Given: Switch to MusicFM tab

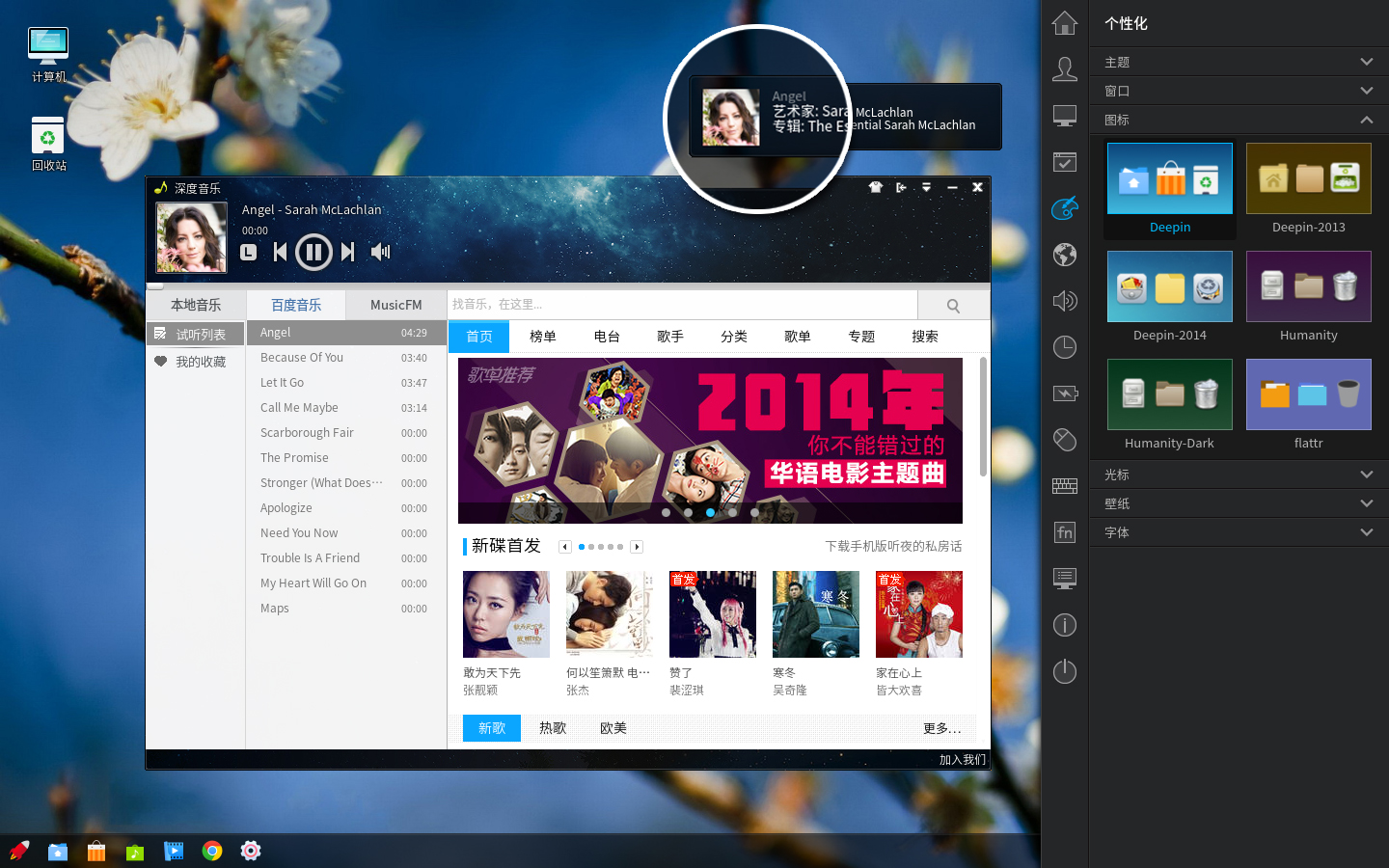Looking at the screenshot, I should pos(396,305).
